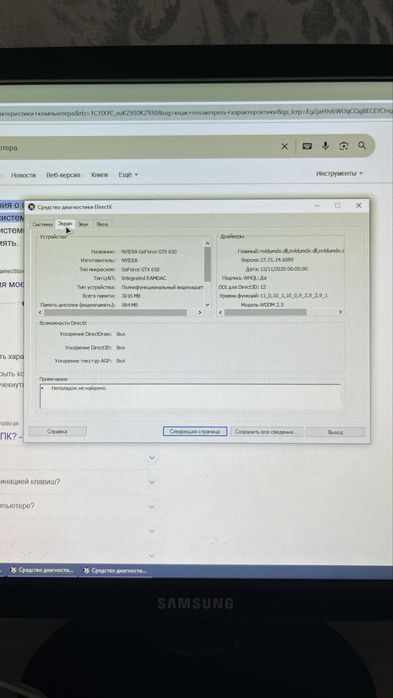The width and height of the screenshot is (393, 698).
Task: Select the text NVIDIA GeForce GTX 650
Action: pos(149,252)
